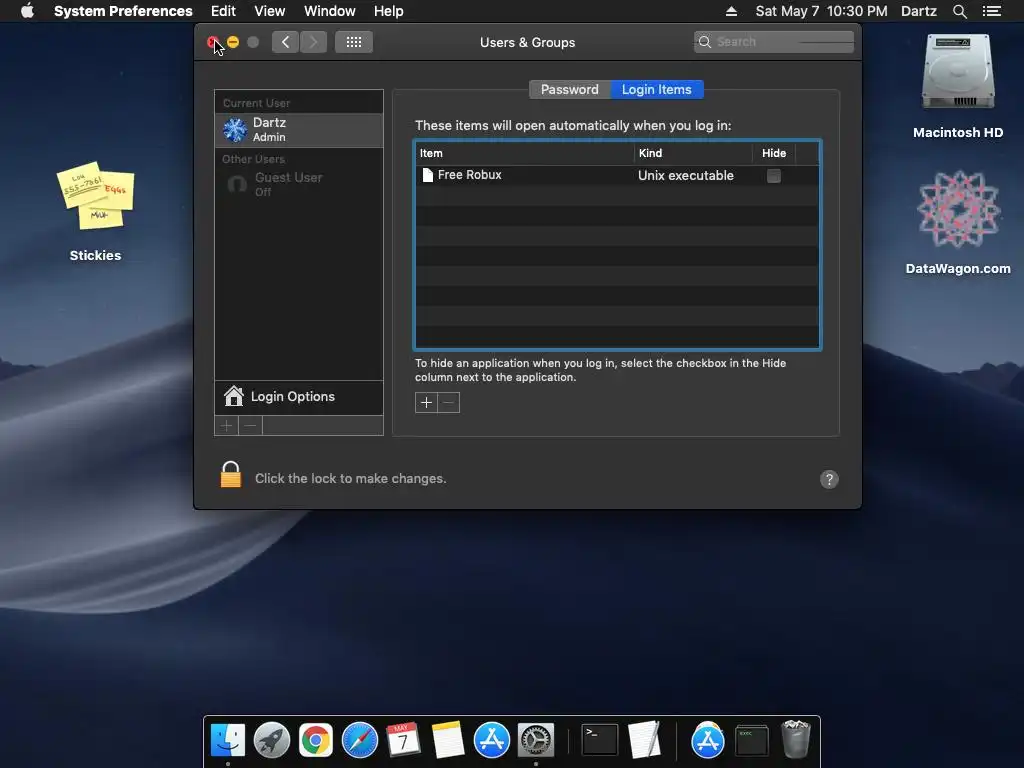Open Login Options in the sidebar

(299, 397)
